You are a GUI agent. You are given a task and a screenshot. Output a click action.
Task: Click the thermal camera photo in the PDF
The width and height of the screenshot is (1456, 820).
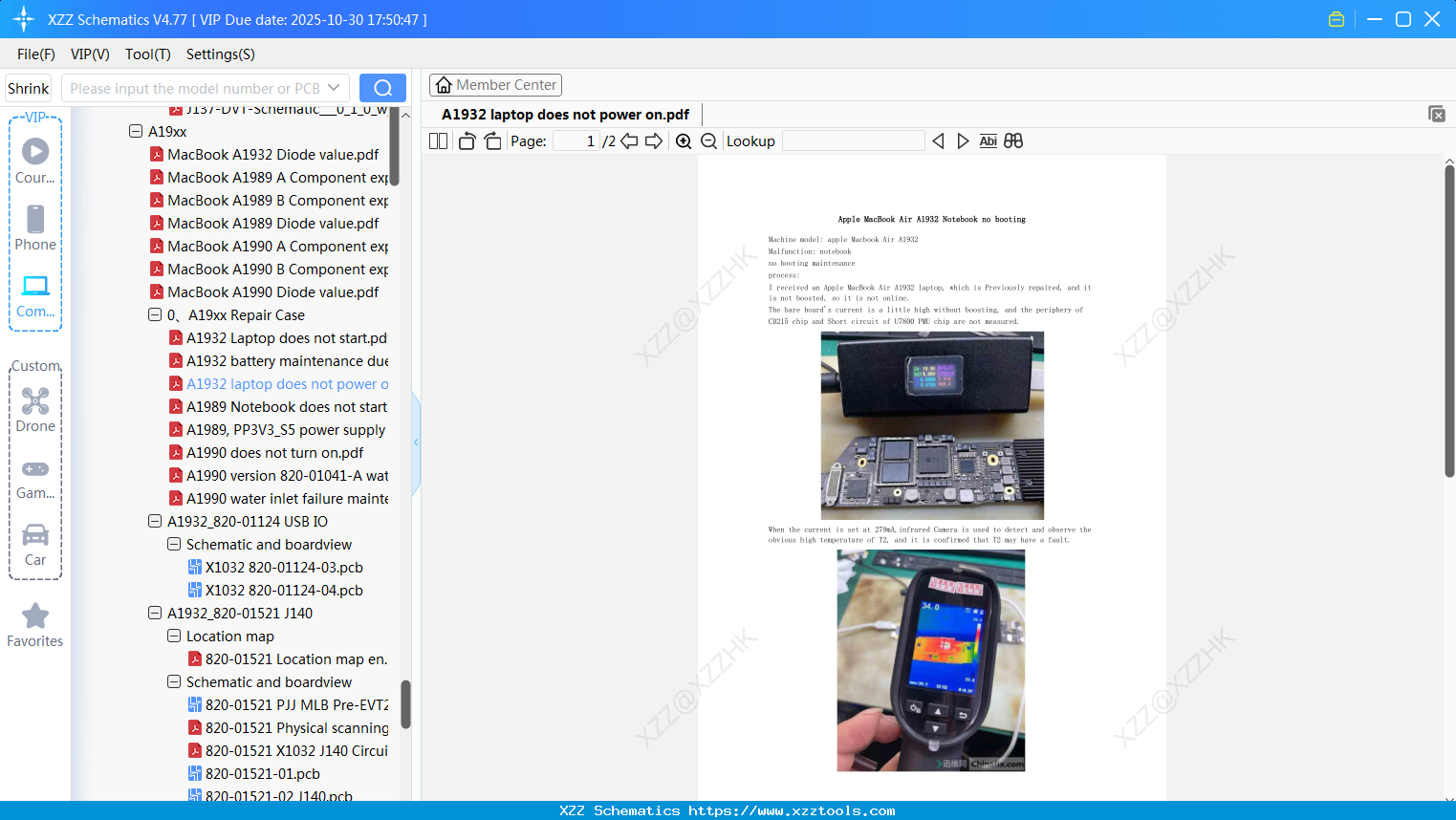point(931,660)
